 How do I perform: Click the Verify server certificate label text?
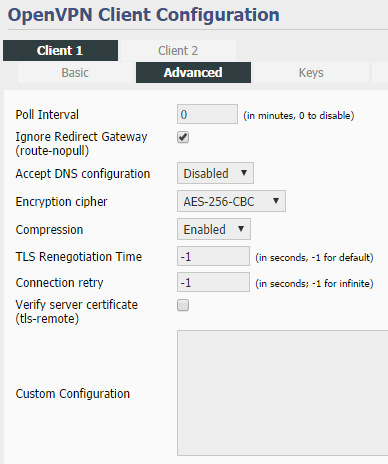(x=77, y=312)
